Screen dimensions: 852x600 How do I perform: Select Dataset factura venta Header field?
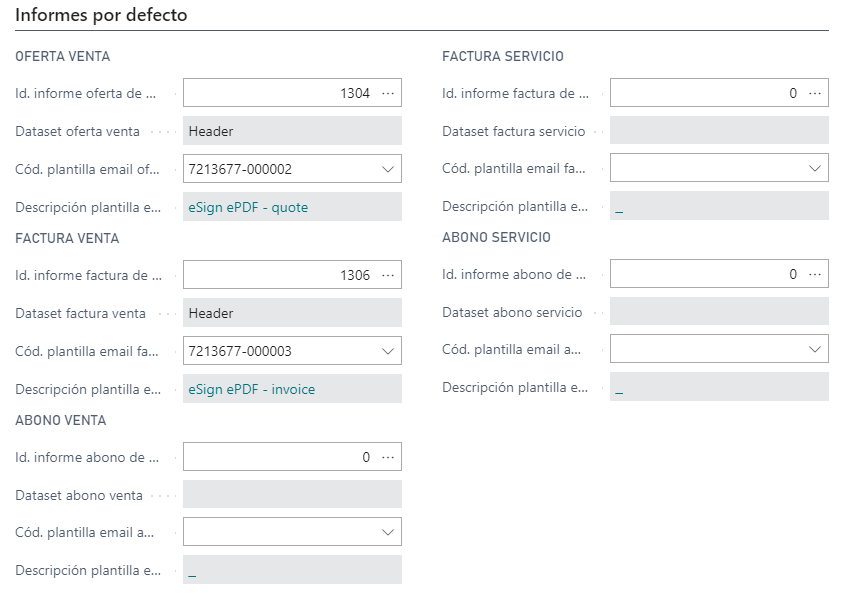[x=292, y=313]
